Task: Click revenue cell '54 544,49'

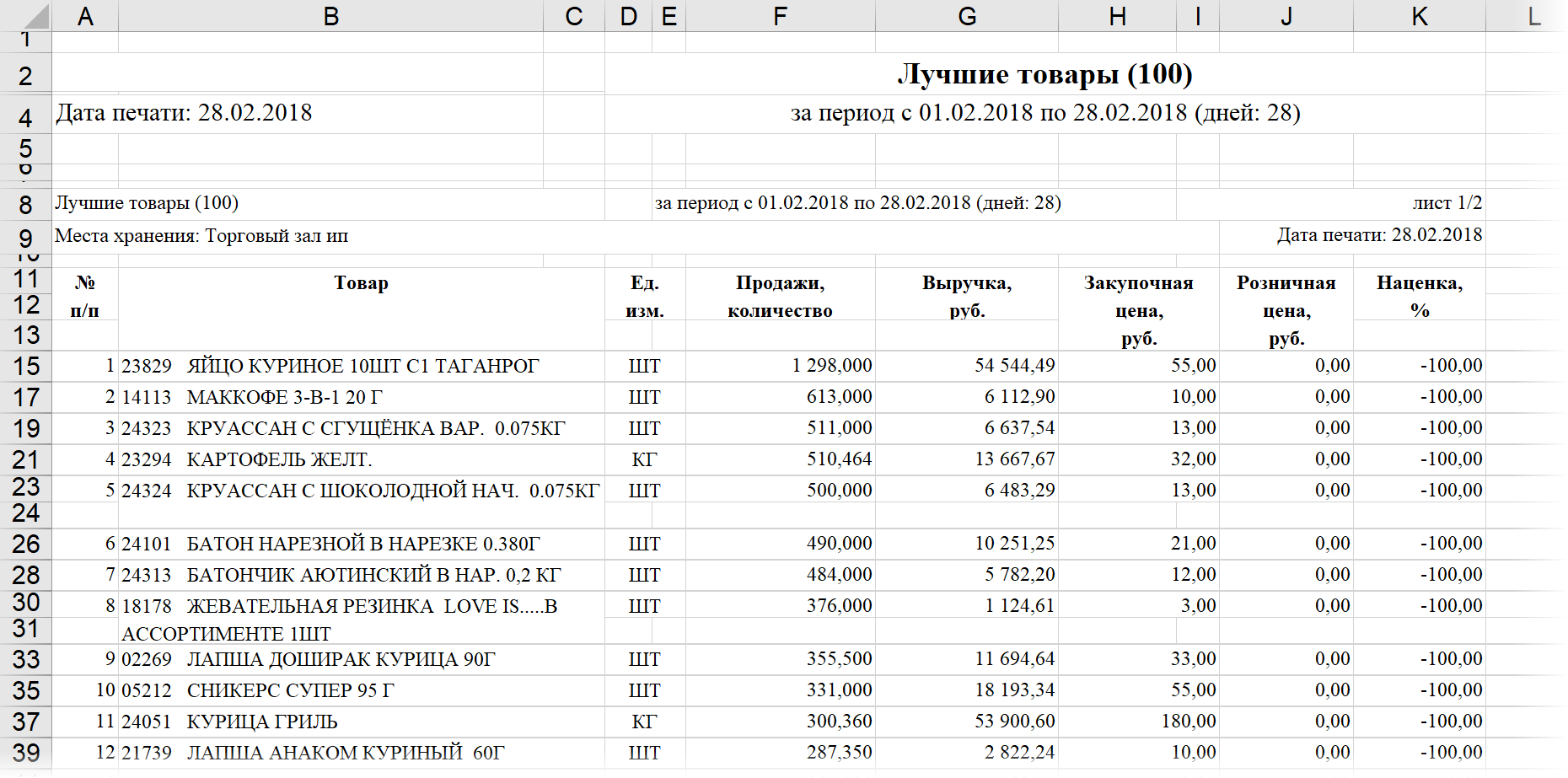Action: [x=967, y=366]
